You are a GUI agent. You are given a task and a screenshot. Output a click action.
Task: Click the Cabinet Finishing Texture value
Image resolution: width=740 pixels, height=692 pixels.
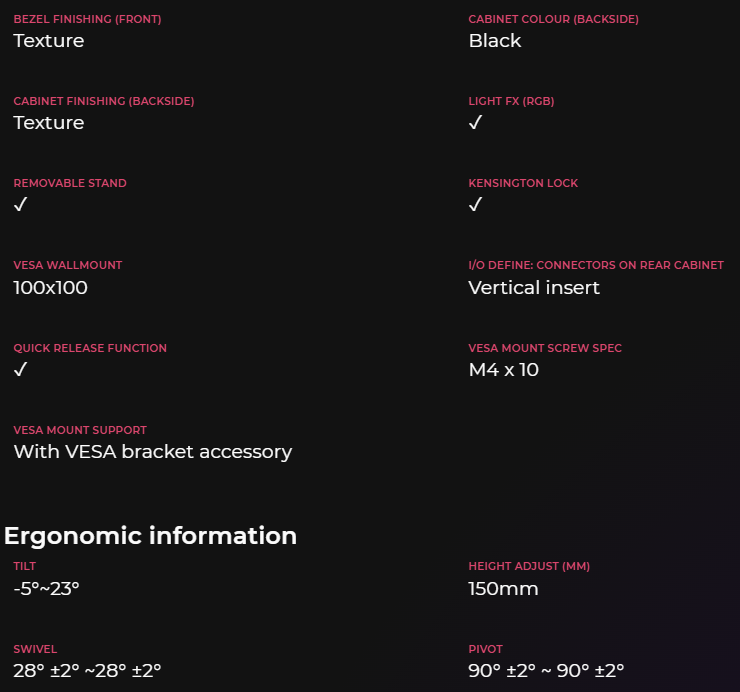(48, 123)
